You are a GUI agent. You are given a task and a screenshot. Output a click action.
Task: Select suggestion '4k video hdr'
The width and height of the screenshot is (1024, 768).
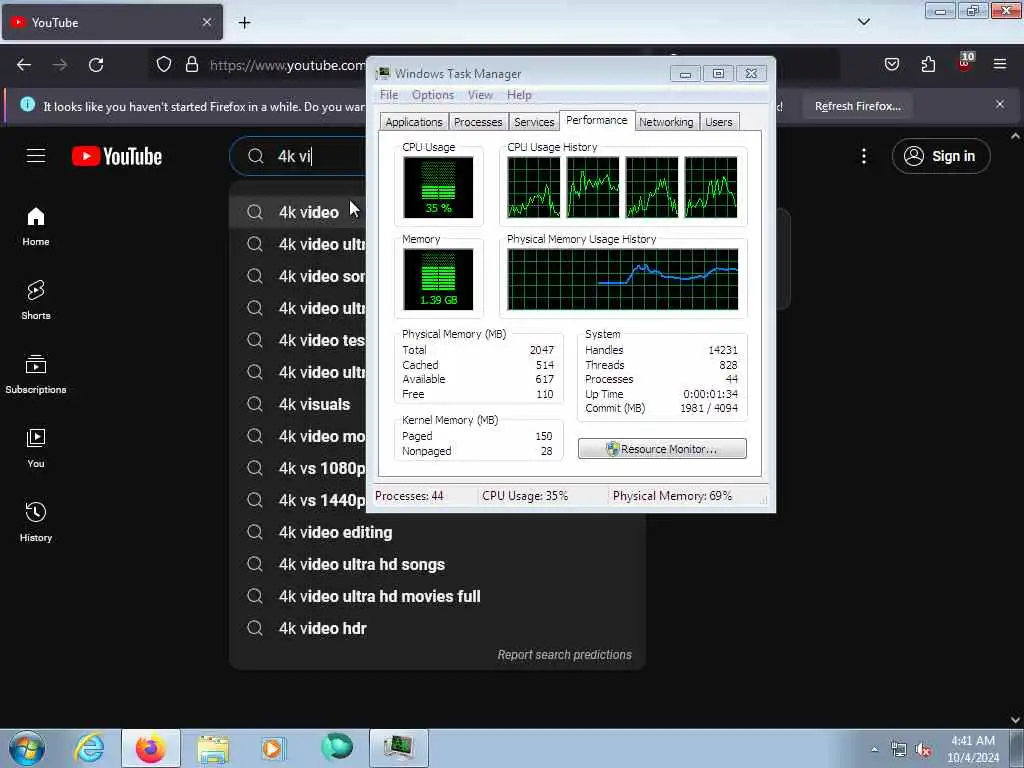tap(437, 628)
